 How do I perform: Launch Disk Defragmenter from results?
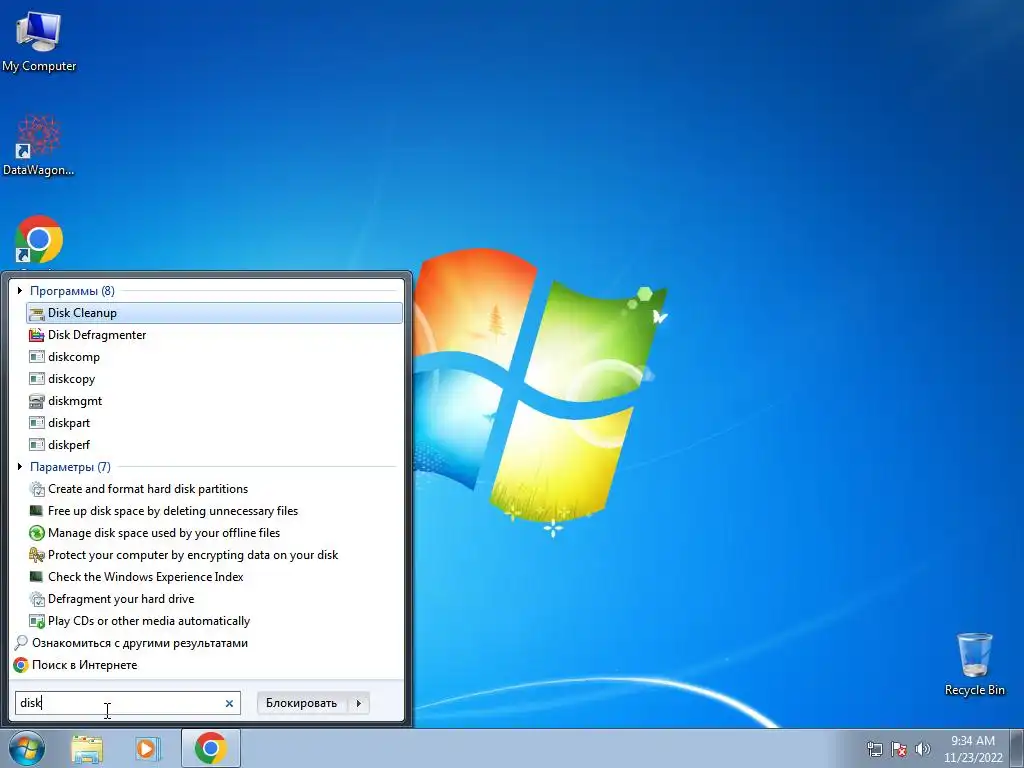pyautogui.click(x=214, y=335)
